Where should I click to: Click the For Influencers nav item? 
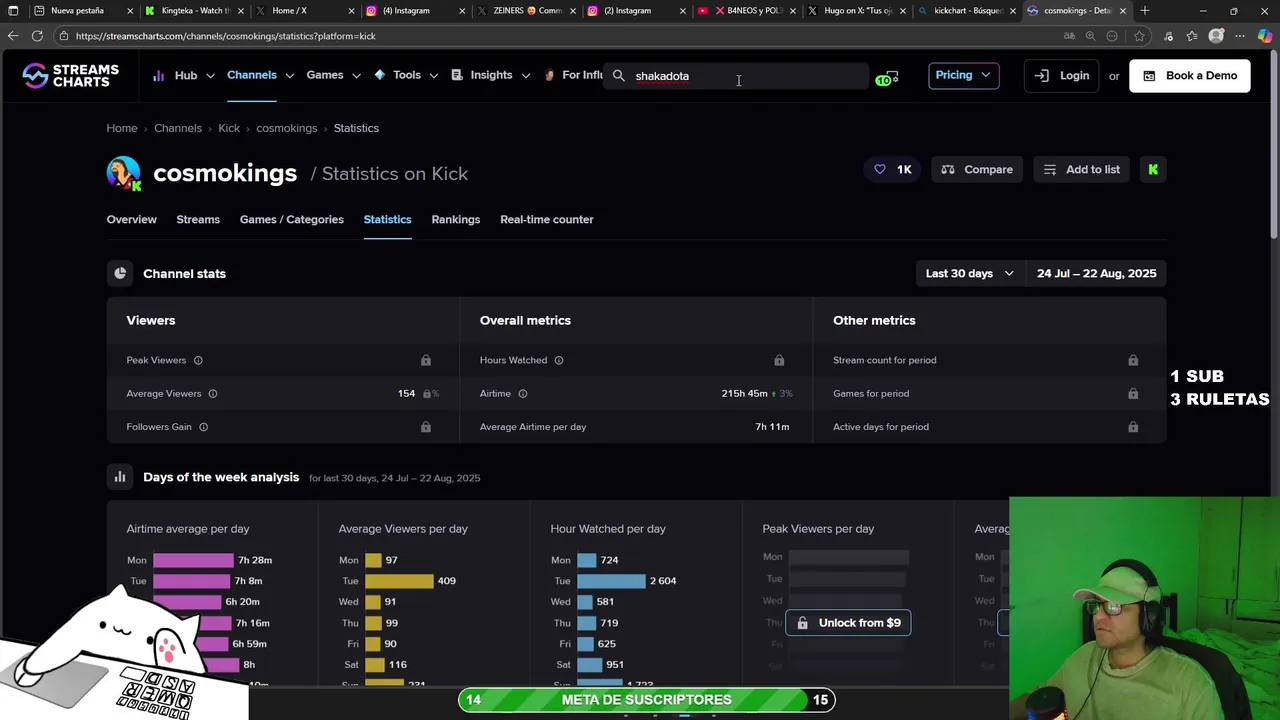pos(574,76)
